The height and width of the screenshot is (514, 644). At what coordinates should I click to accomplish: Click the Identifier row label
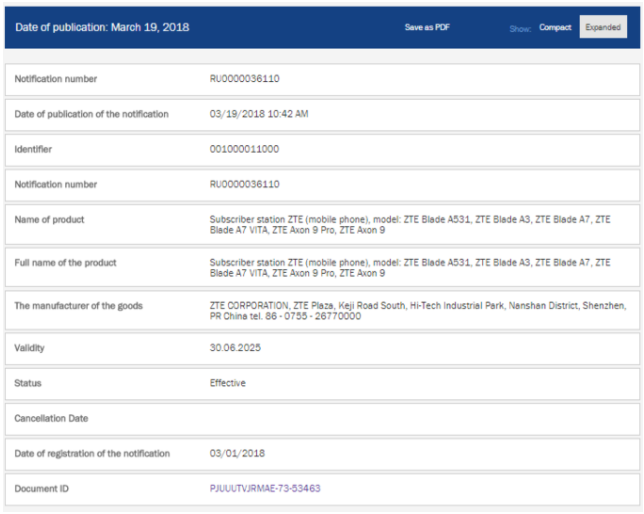pos(33,149)
